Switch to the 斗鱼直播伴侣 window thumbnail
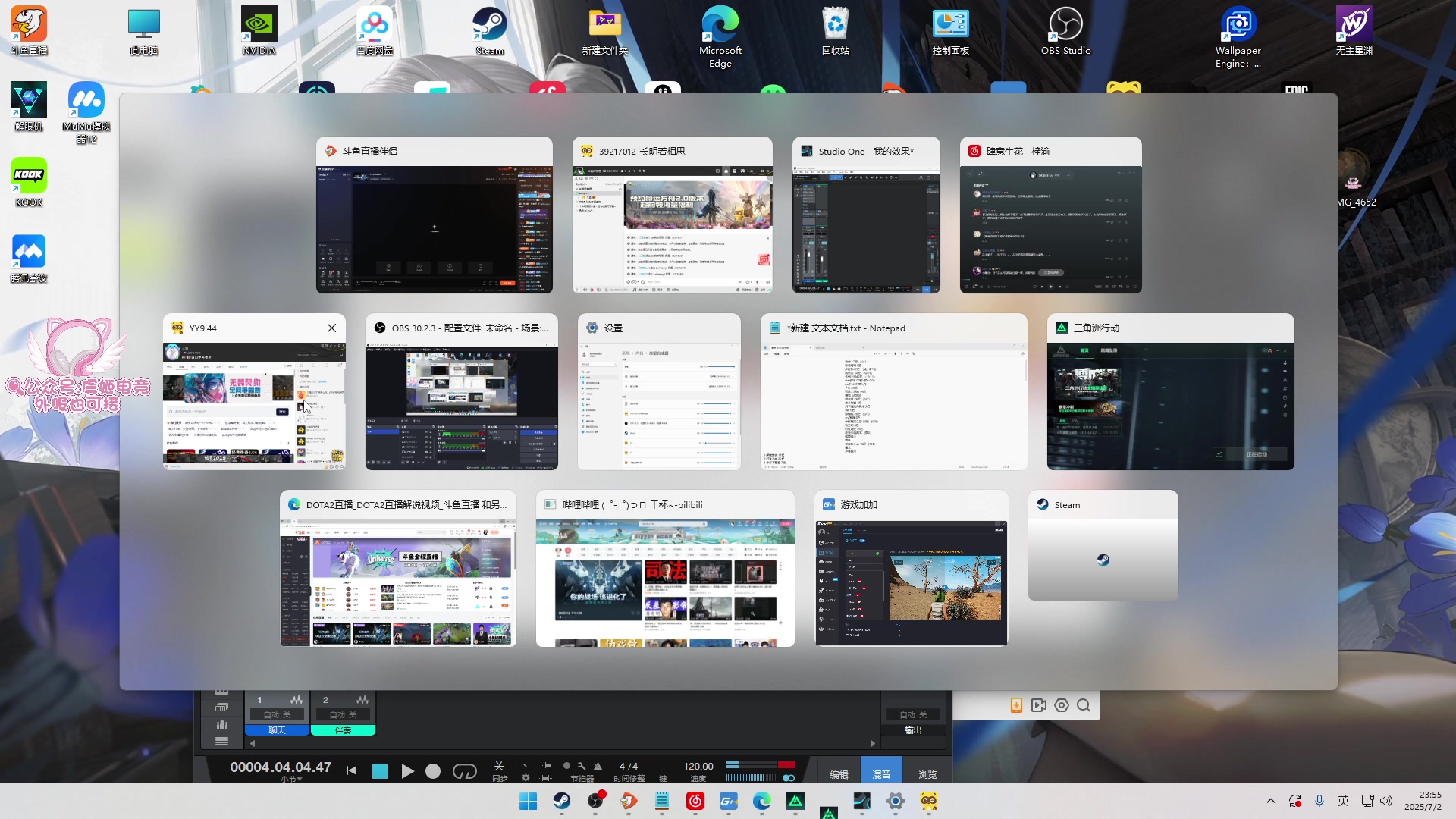 pos(434,215)
